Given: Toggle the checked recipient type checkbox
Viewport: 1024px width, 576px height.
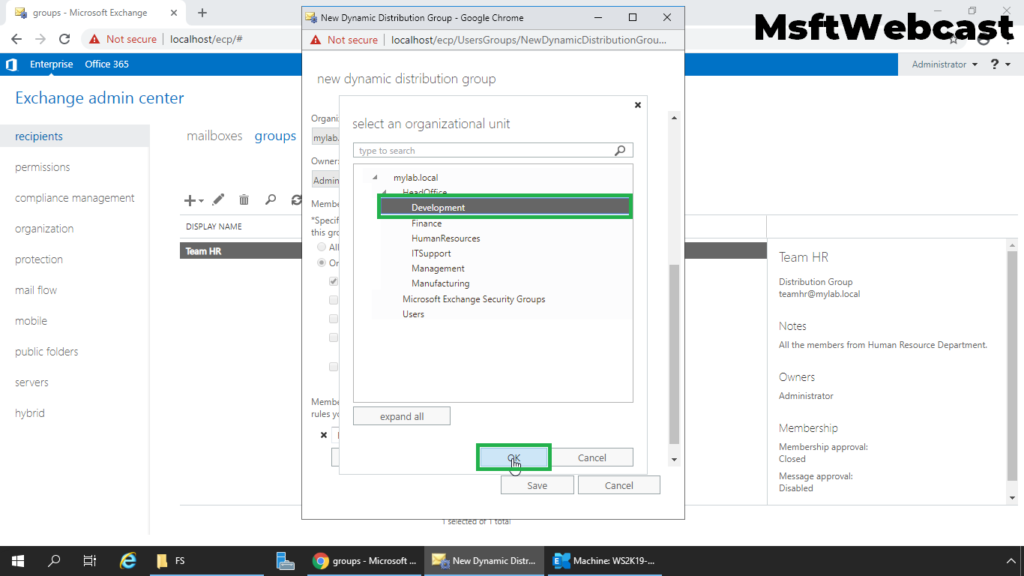Looking at the screenshot, I should (334, 281).
